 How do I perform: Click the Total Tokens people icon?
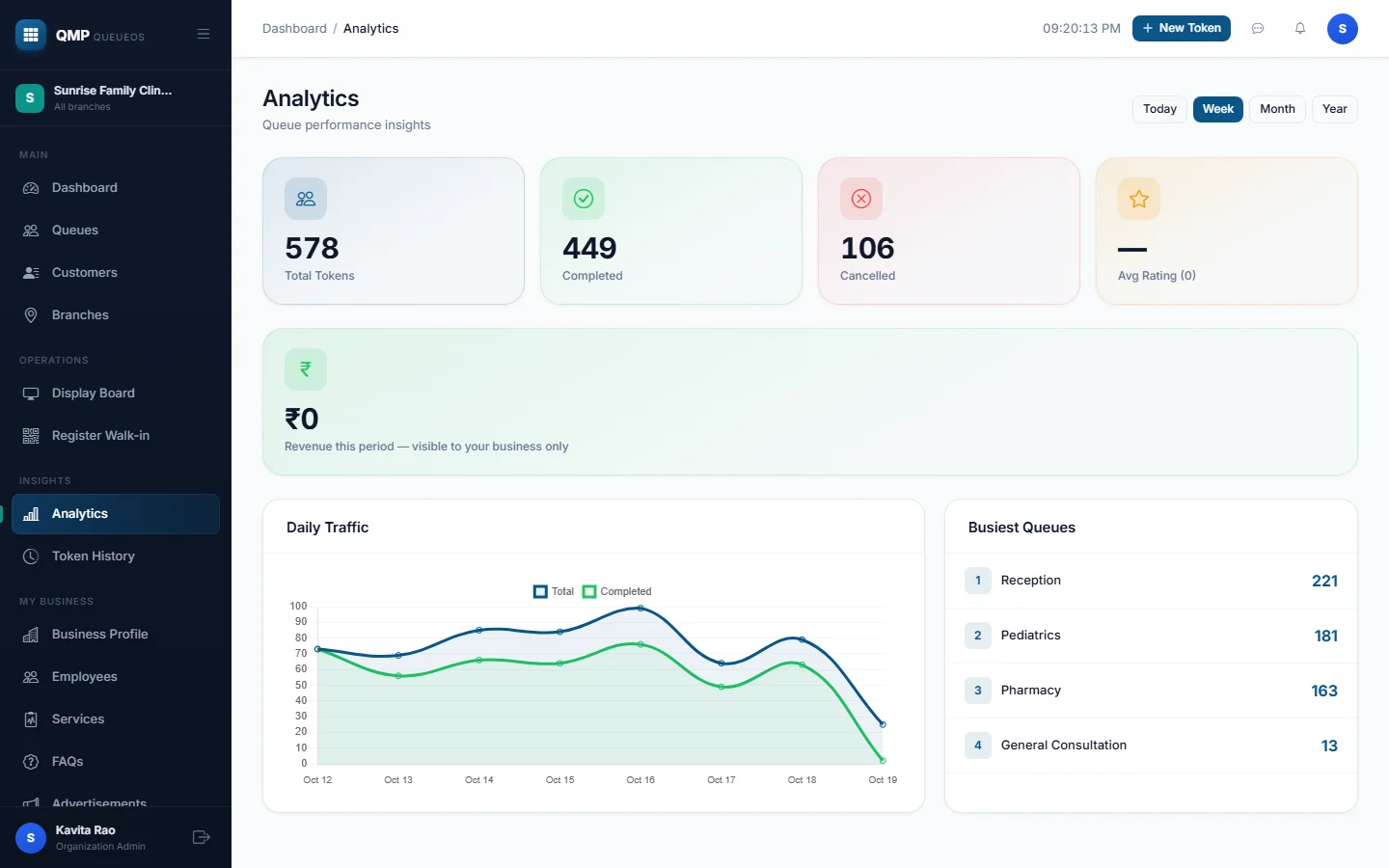(306, 199)
